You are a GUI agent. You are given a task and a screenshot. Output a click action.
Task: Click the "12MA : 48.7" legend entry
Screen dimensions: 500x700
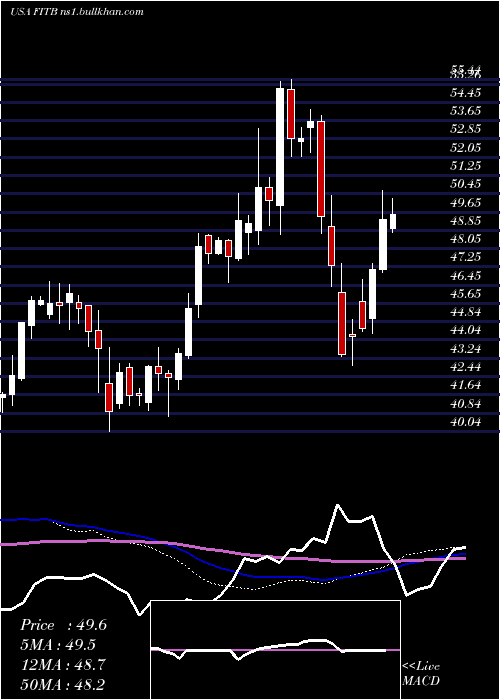[63, 665]
